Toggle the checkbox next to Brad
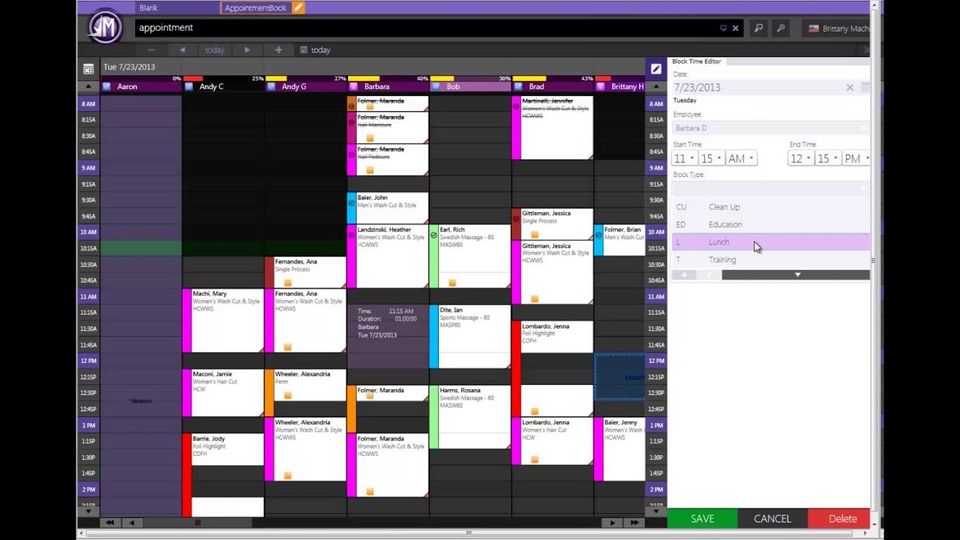 [x=518, y=86]
